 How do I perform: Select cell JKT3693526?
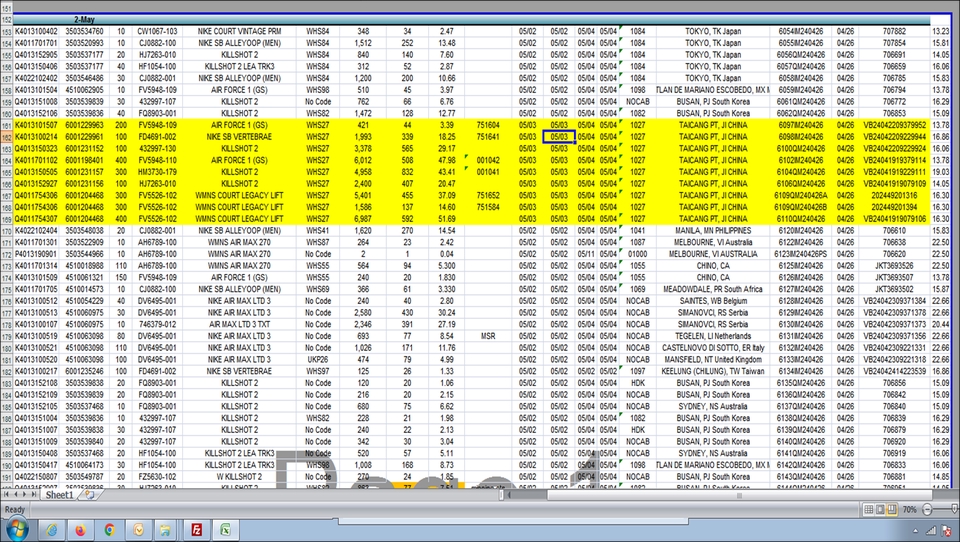[x=894, y=266]
